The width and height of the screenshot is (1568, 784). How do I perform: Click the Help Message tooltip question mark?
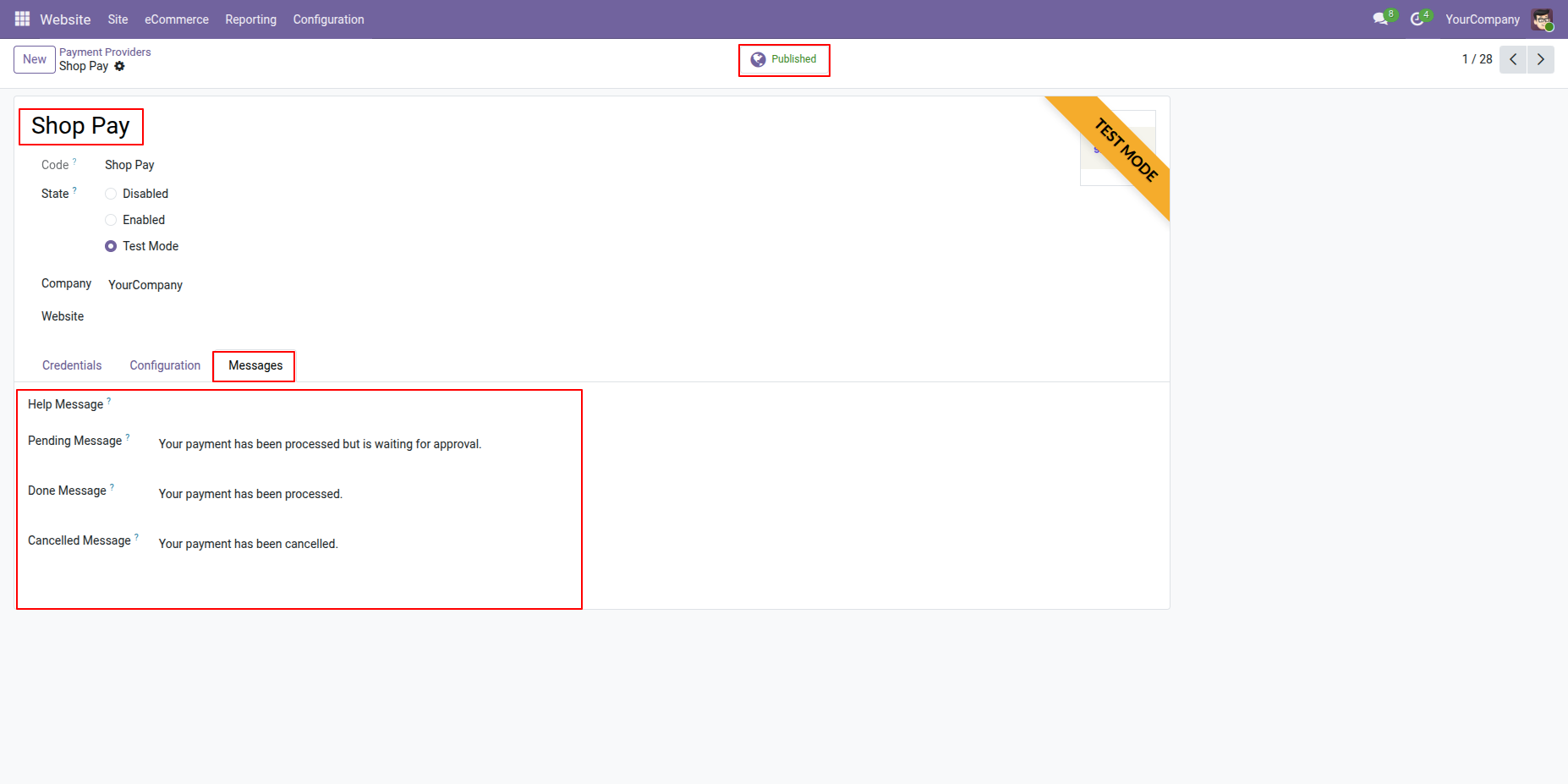click(109, 400)
